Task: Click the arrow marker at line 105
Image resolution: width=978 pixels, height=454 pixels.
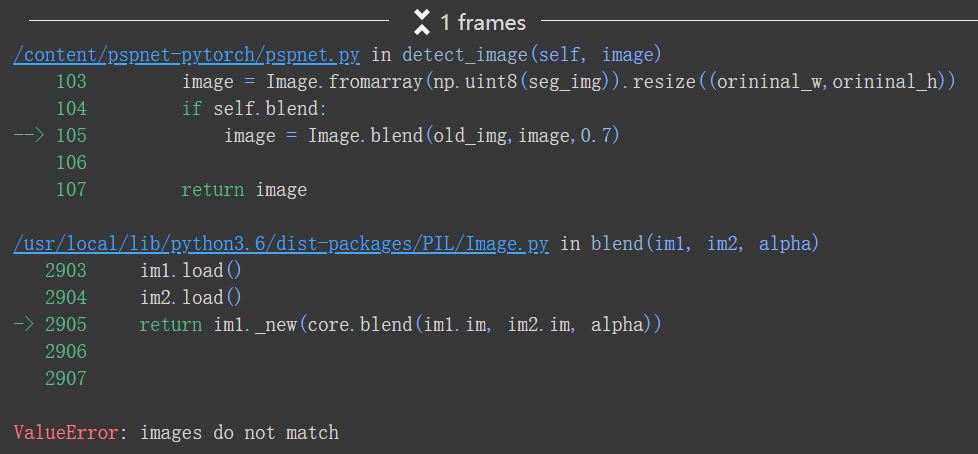Action: click(x=28, y=135)
